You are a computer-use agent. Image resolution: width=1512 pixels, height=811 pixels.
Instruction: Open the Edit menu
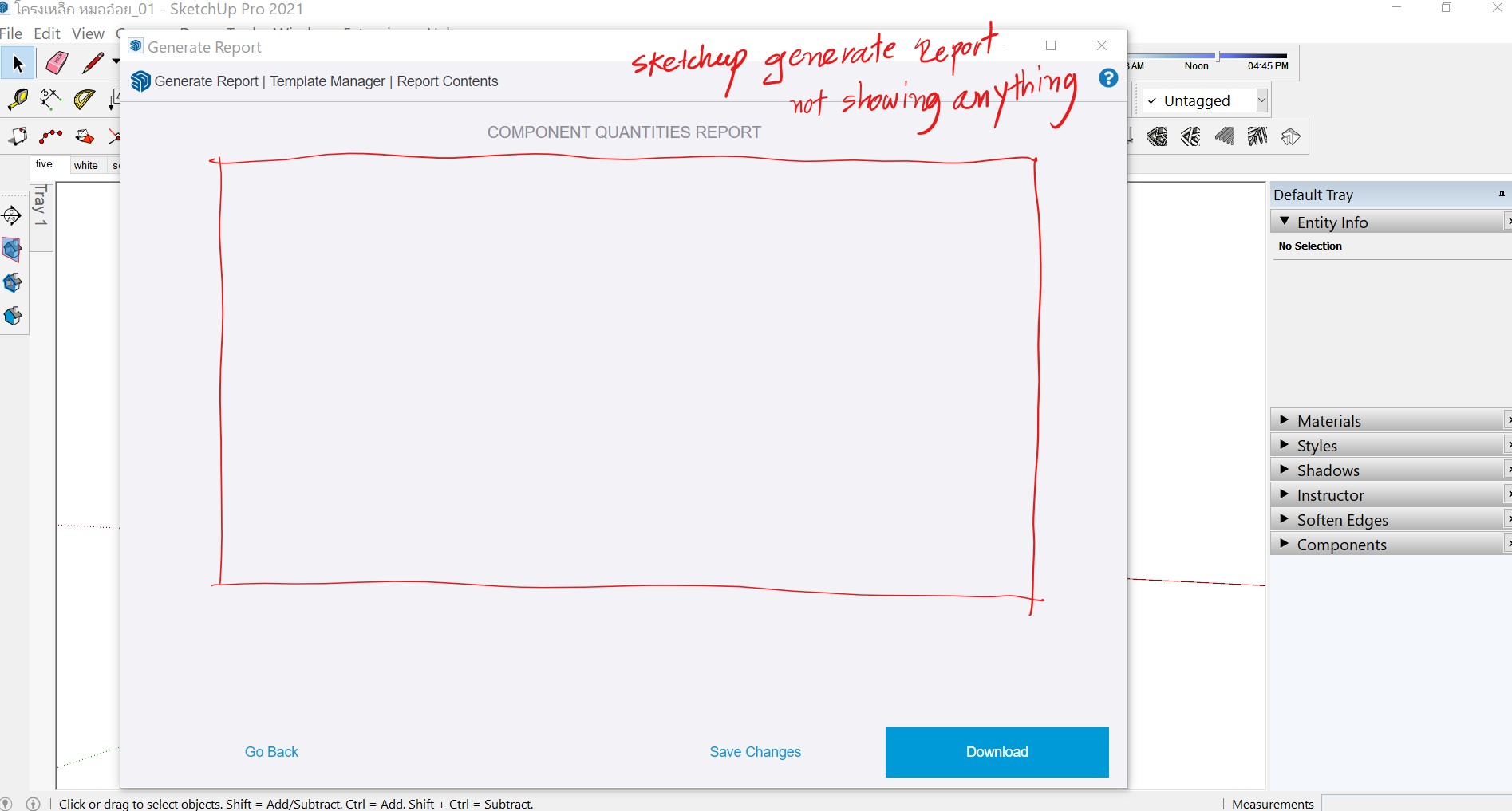47,33
